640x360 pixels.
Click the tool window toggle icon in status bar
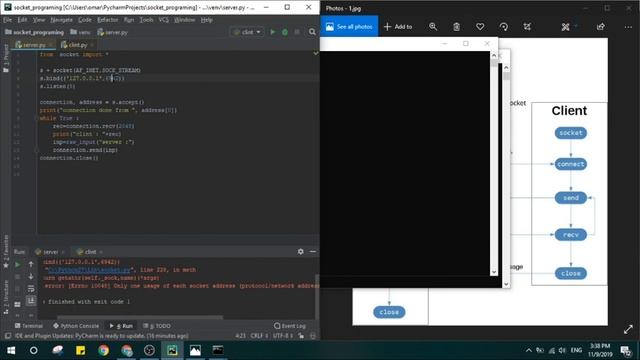point(7,336)
